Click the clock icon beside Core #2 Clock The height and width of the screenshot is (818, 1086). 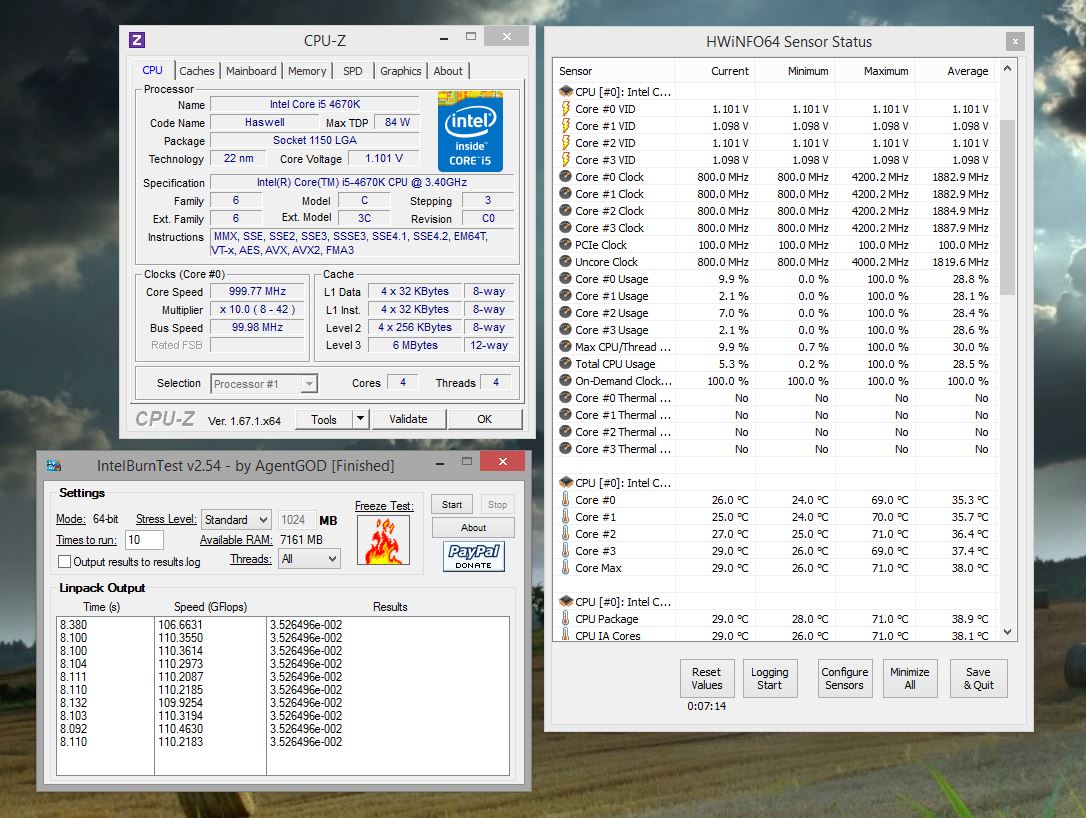click(x=565, y=211)
